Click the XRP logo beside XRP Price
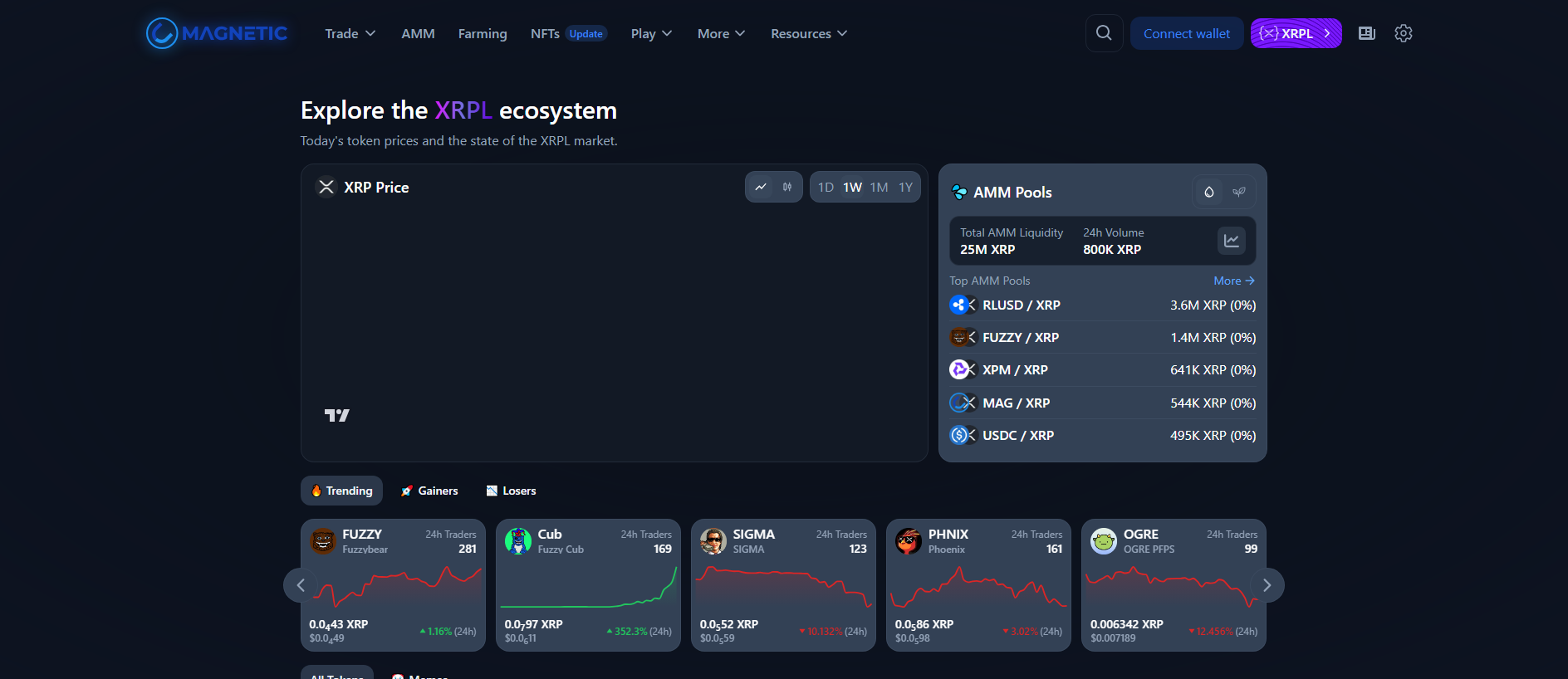The height and width of the screenshot is (679, 1568). click(x=326, y=188)
